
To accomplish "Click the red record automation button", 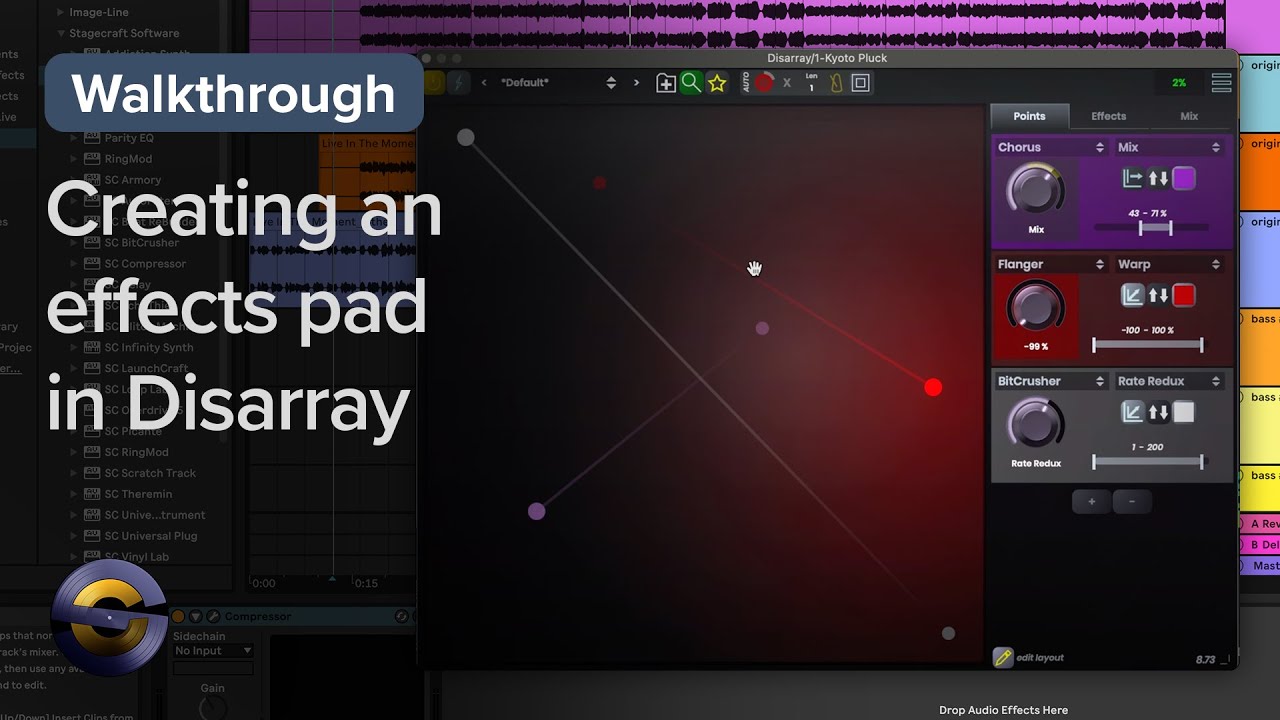I will tap(765, 83).
